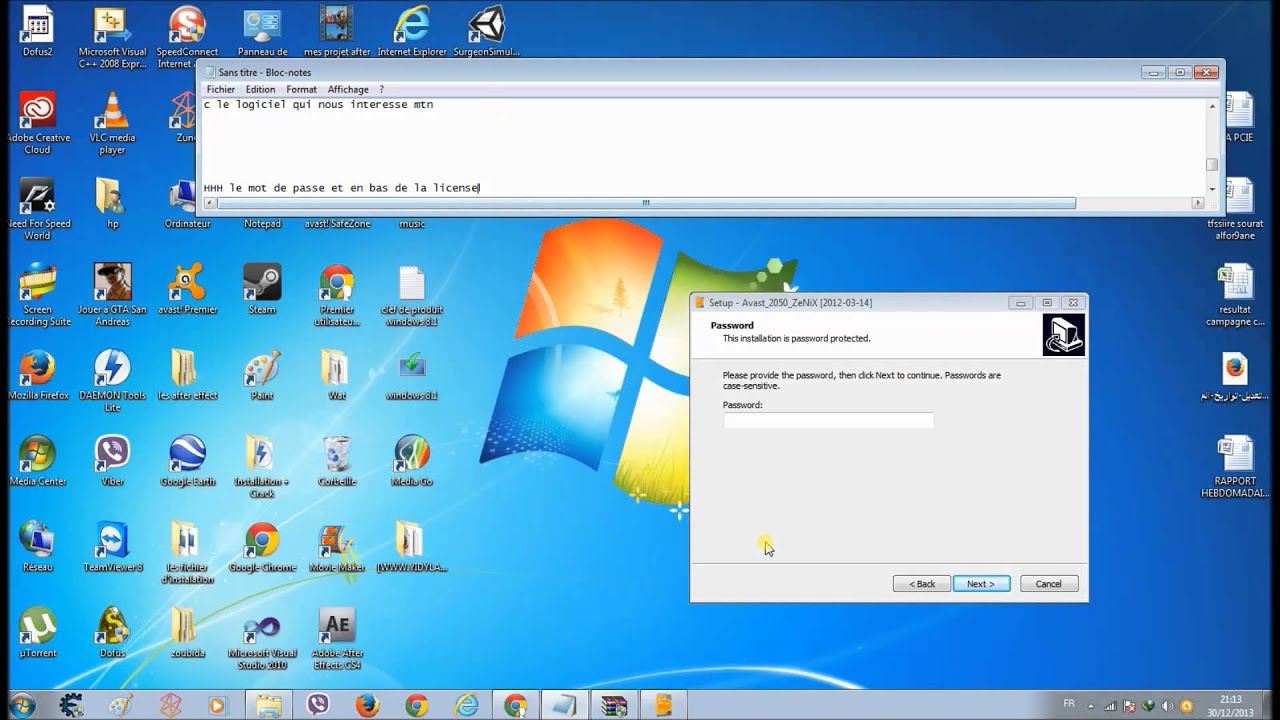Click the Next > button in Setup
Viewport: 1280px width, 720px height.
pos(981,583)
